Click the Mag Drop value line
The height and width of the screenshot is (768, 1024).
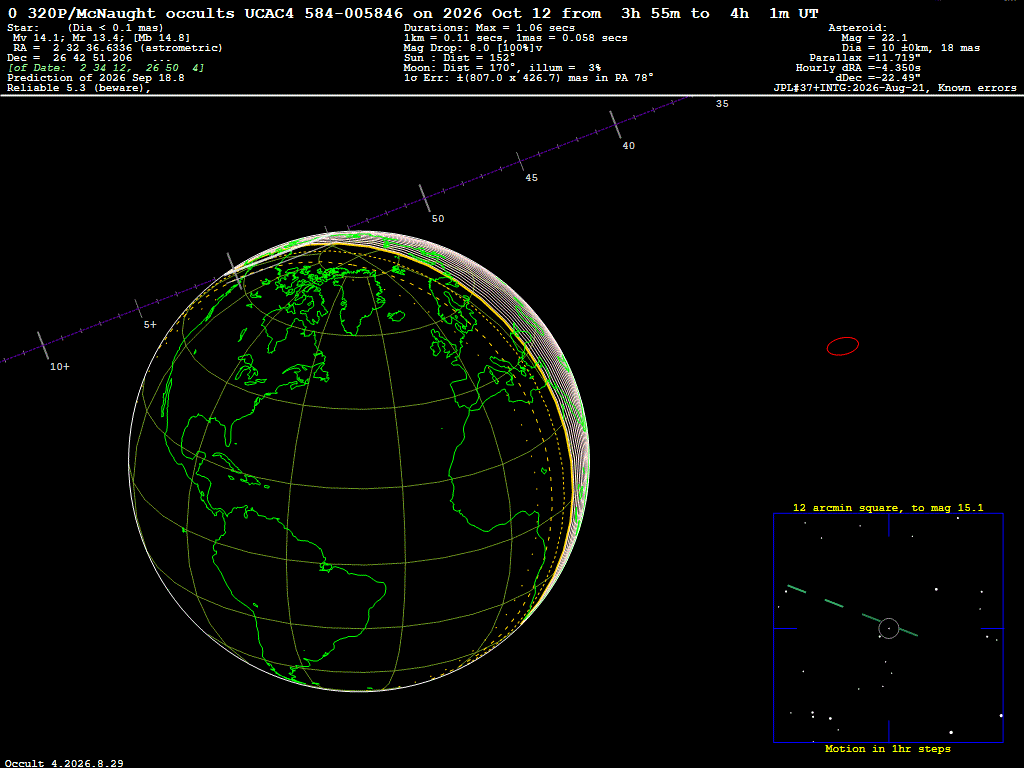tap(473, 48)
